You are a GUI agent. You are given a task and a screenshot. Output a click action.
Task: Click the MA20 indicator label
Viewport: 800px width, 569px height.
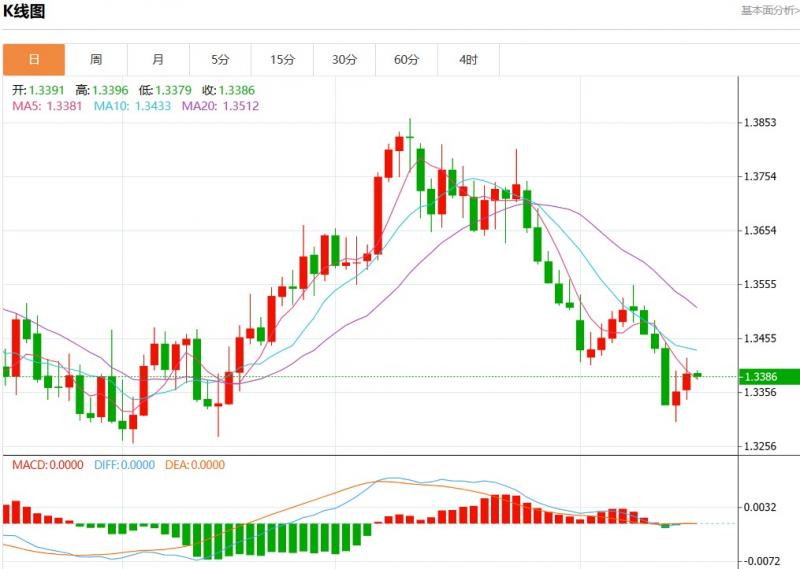tap(220, 106)
